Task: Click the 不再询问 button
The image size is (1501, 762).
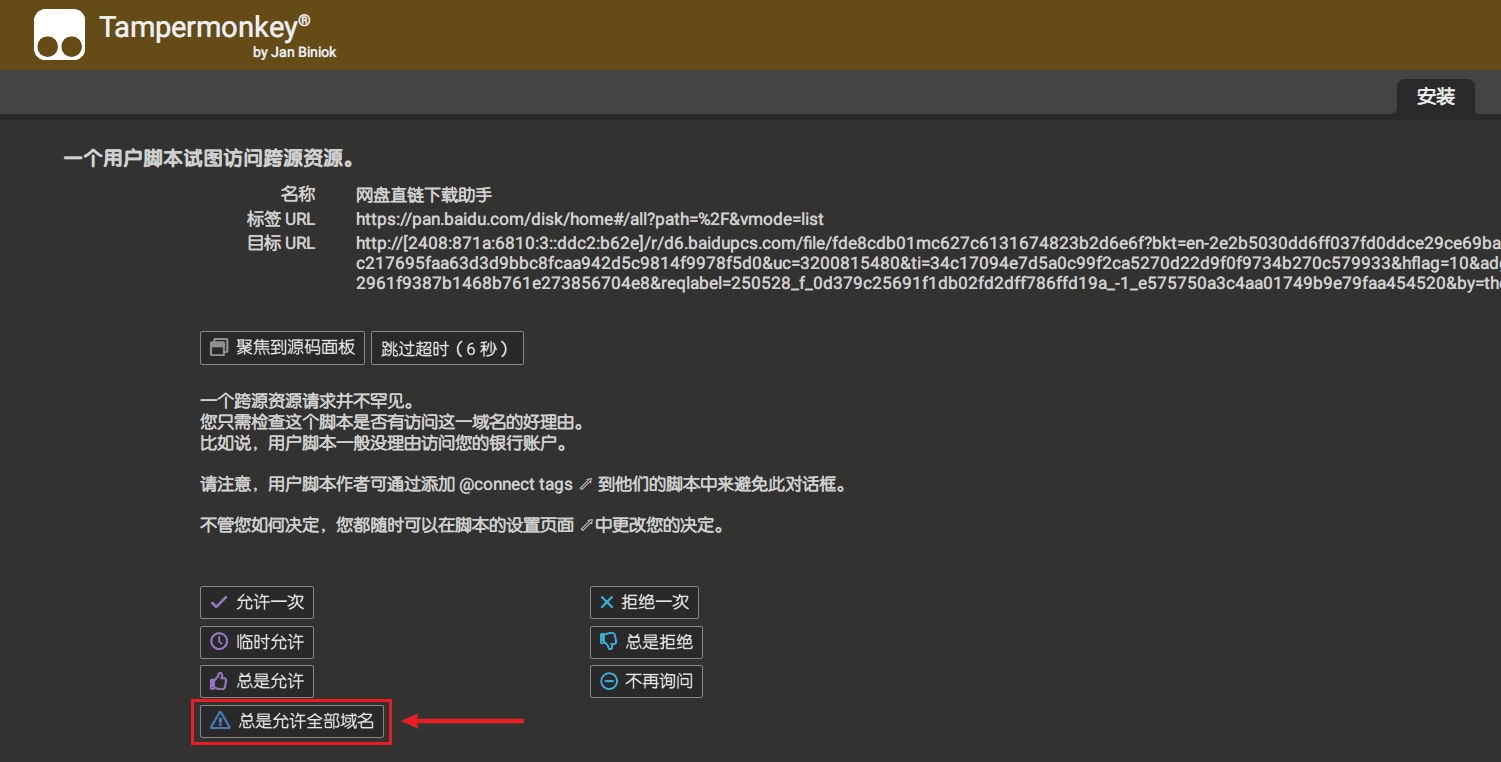Action: (647, 681)
